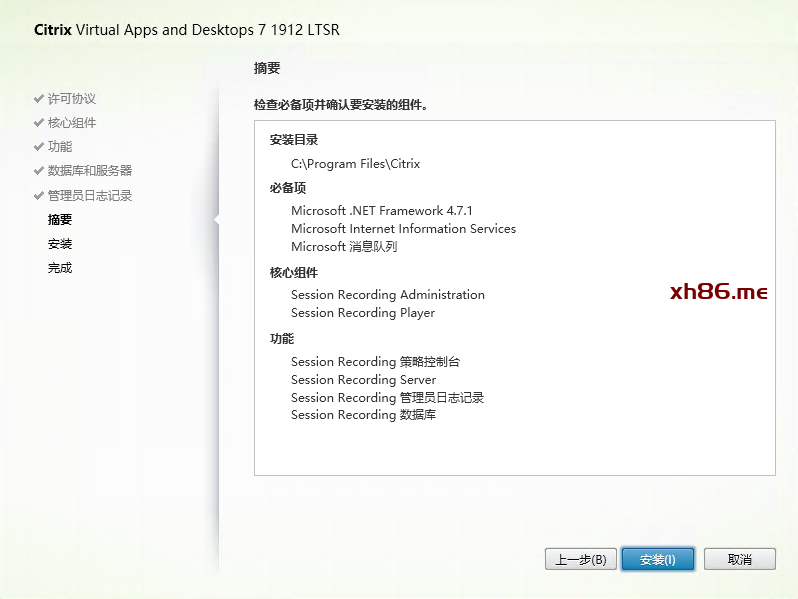The height and width of the screenshot is (599, 798).
Task: Click the Session Recording 数据库 feature line
Action: point(363,415)
